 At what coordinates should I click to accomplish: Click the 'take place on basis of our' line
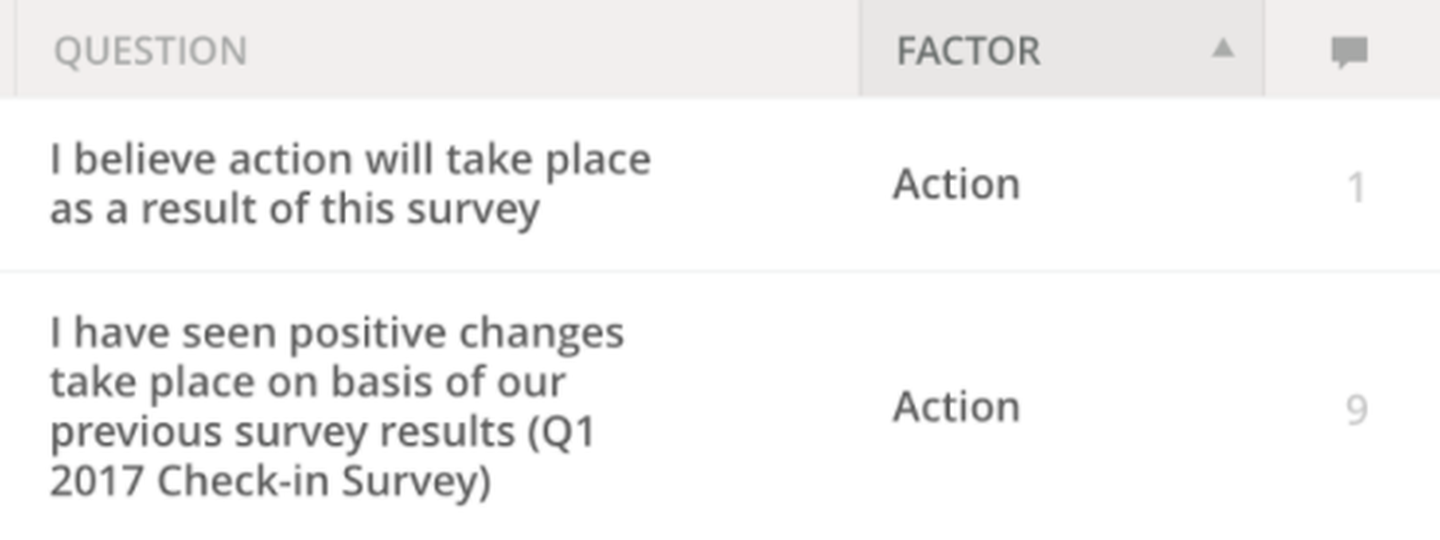tap(308, 382)
